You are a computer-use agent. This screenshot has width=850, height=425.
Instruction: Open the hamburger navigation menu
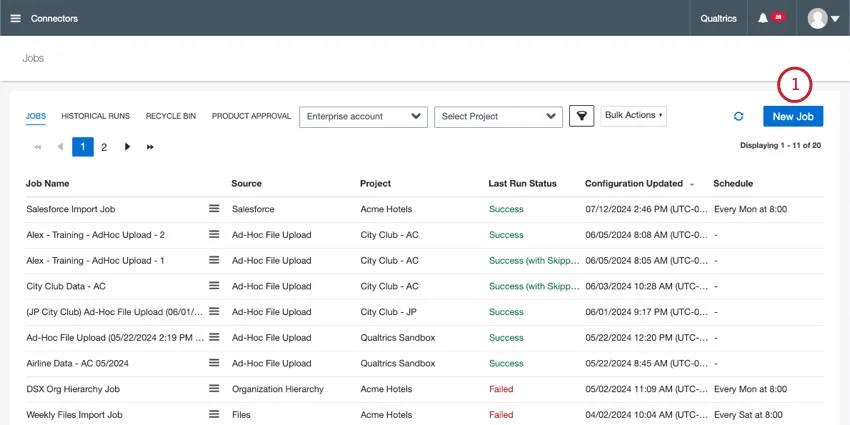pyautogui.click(x=15, y=18)
